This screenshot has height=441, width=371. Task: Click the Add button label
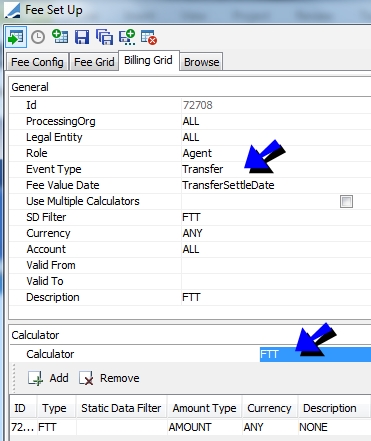[59, 378]
